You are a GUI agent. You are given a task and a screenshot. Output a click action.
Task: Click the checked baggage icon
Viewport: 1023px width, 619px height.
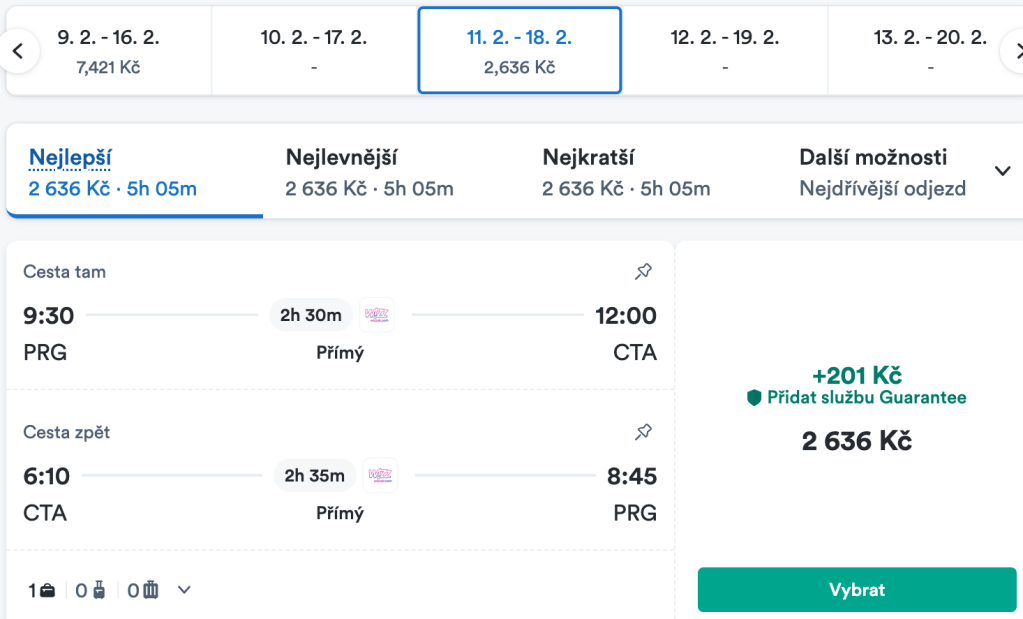coord(151,590)
